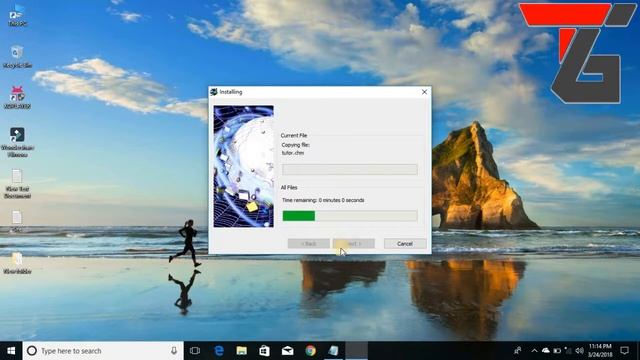The height and width of the screenshot is (360, 640).
Task: Select the New Text Document desktop file
Action: (x=17, y=183)
